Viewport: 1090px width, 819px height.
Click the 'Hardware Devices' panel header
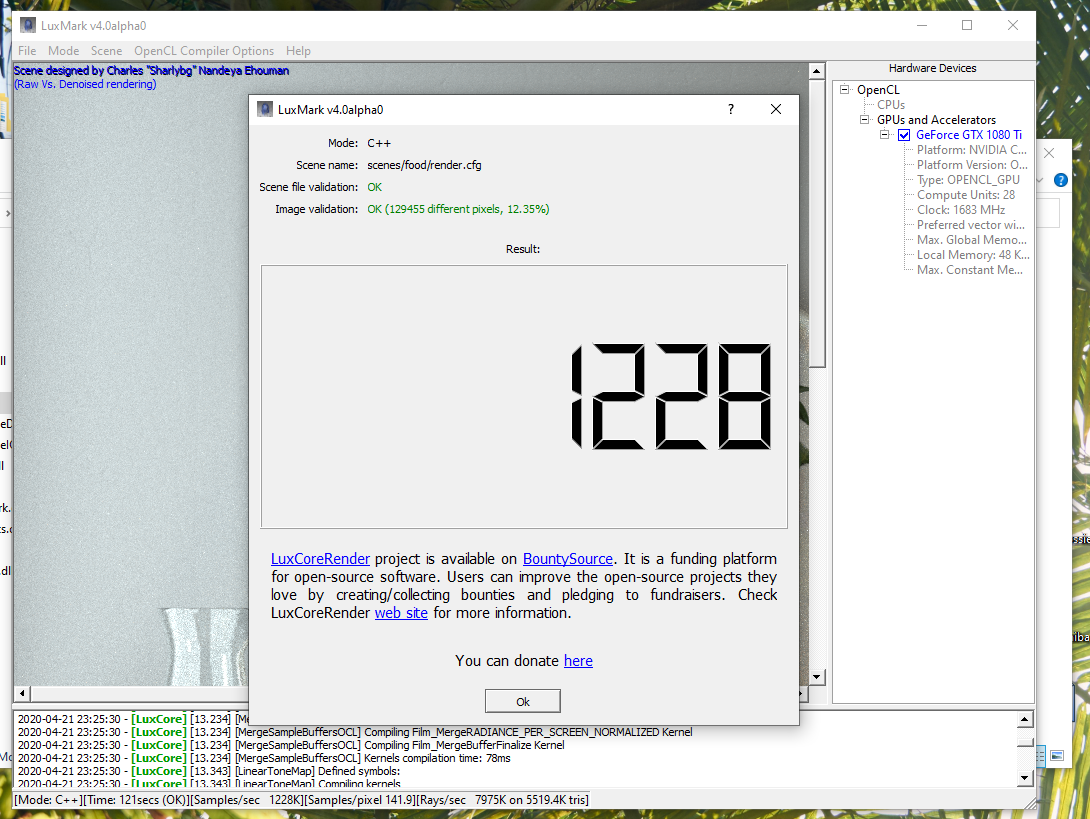tap(932, 68)
